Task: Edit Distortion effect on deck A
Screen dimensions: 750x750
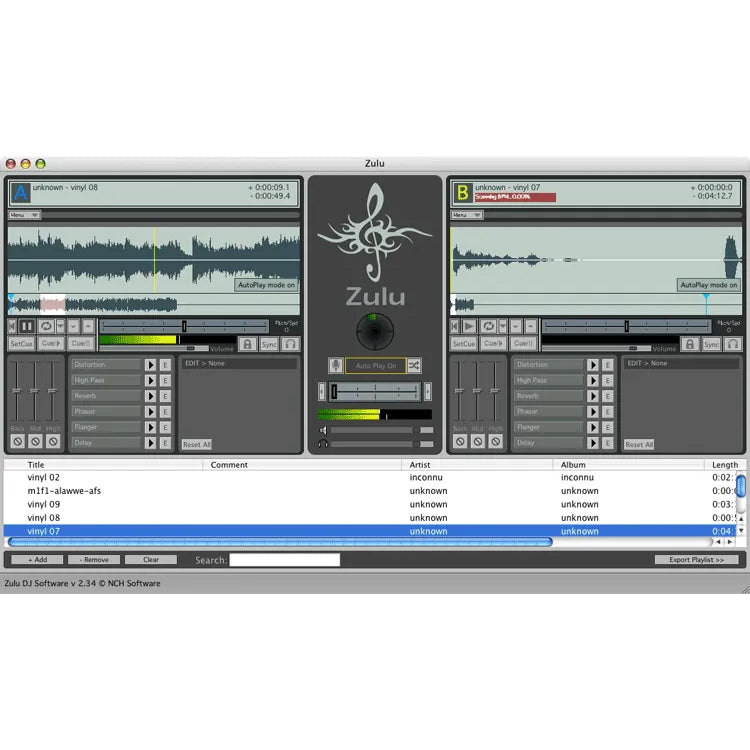Action: [x=165, y=365]
